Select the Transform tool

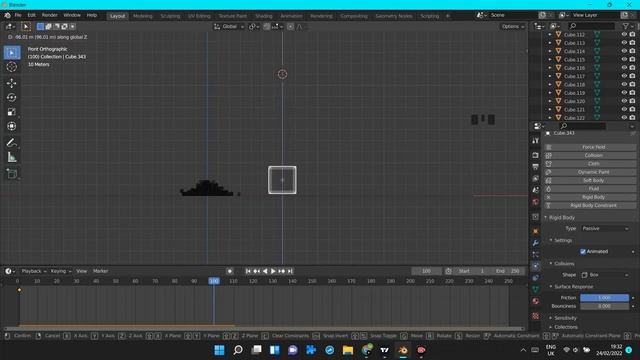[x=12, y=126]
